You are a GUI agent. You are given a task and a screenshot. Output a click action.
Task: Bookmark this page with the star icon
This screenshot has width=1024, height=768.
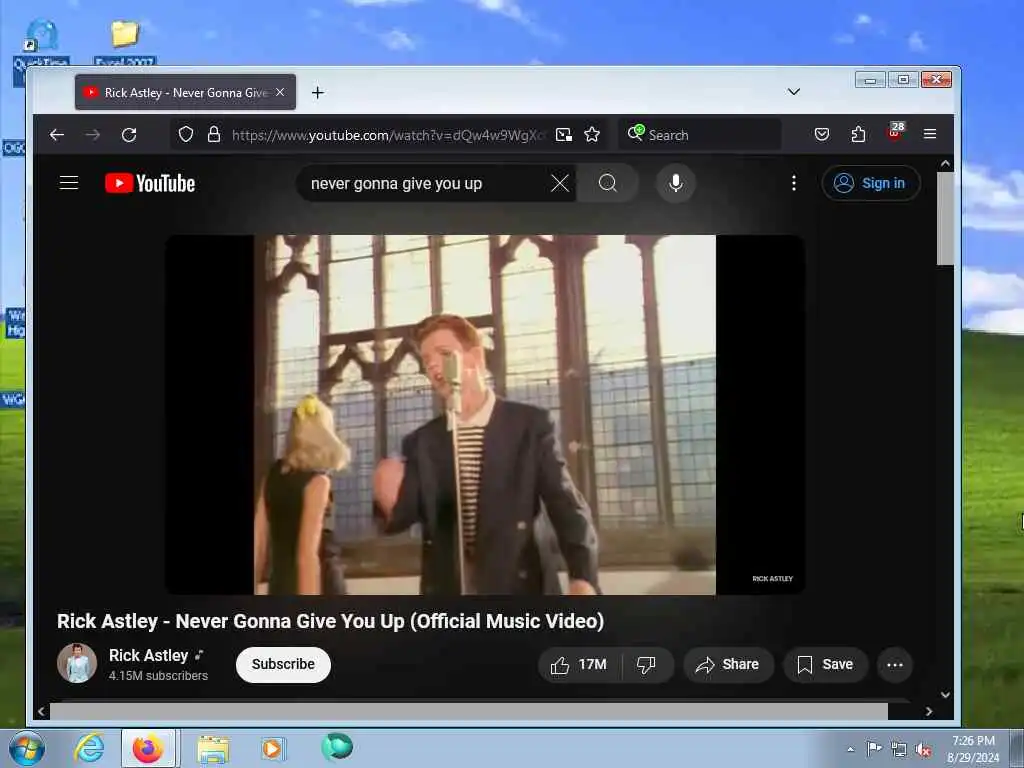[592, 135]
